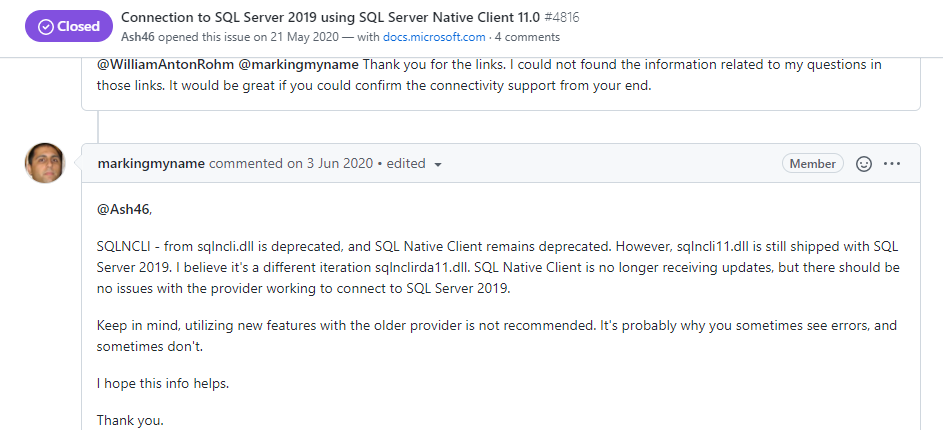Click the markingmyname username in comment header
Image resolution: width=943 pixels, height=430 pixels.
pos(151,164)
